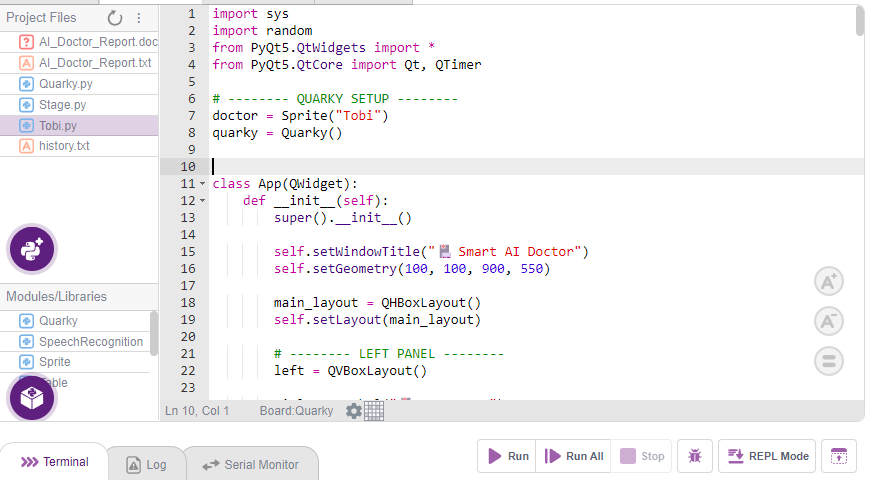This screenshot has height=480, width=871.
Task: Click the editor vertical scrollbar
Action: (x=860, y=21)
